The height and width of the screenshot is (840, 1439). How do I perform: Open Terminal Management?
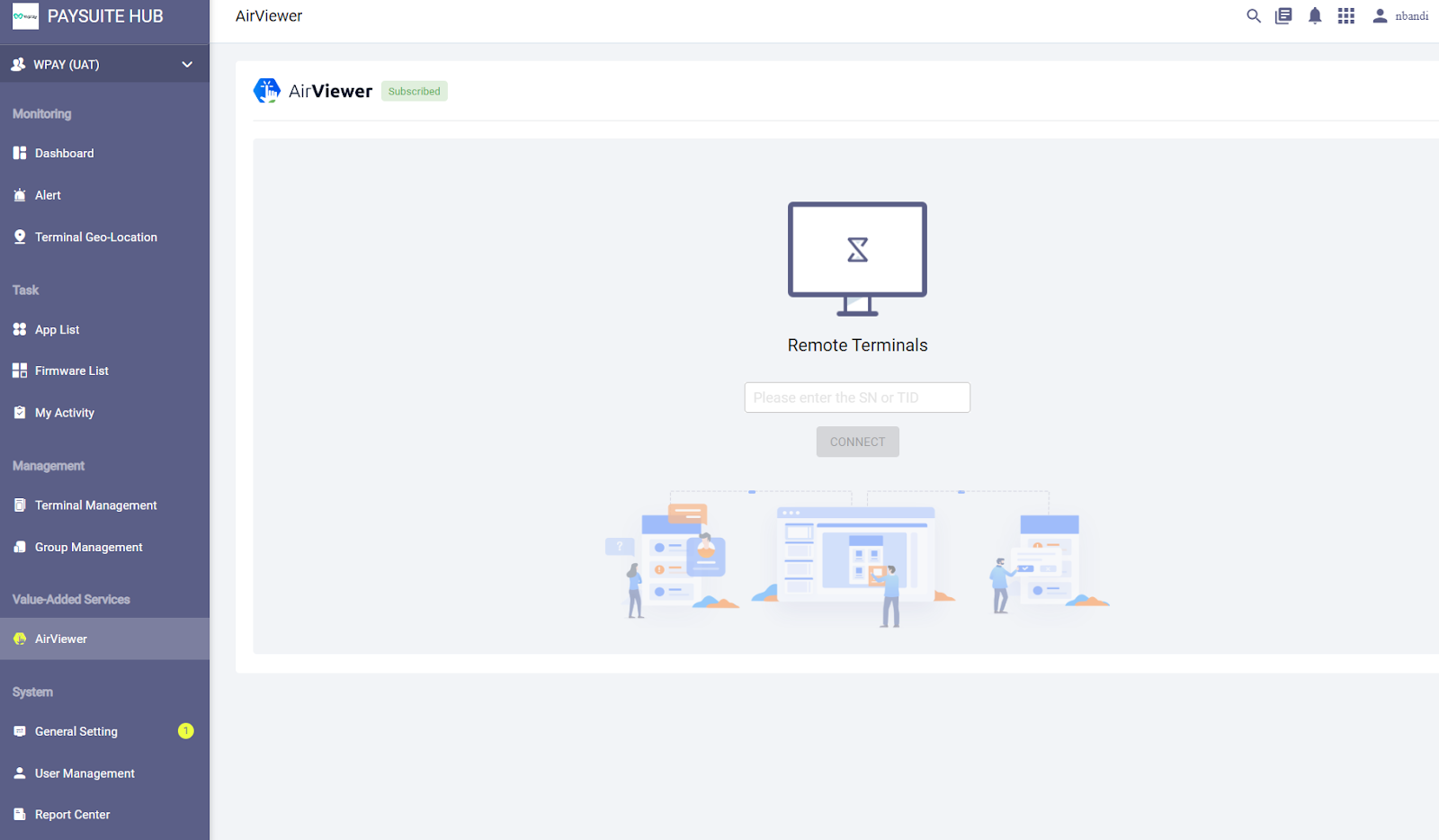pos(104,505)
